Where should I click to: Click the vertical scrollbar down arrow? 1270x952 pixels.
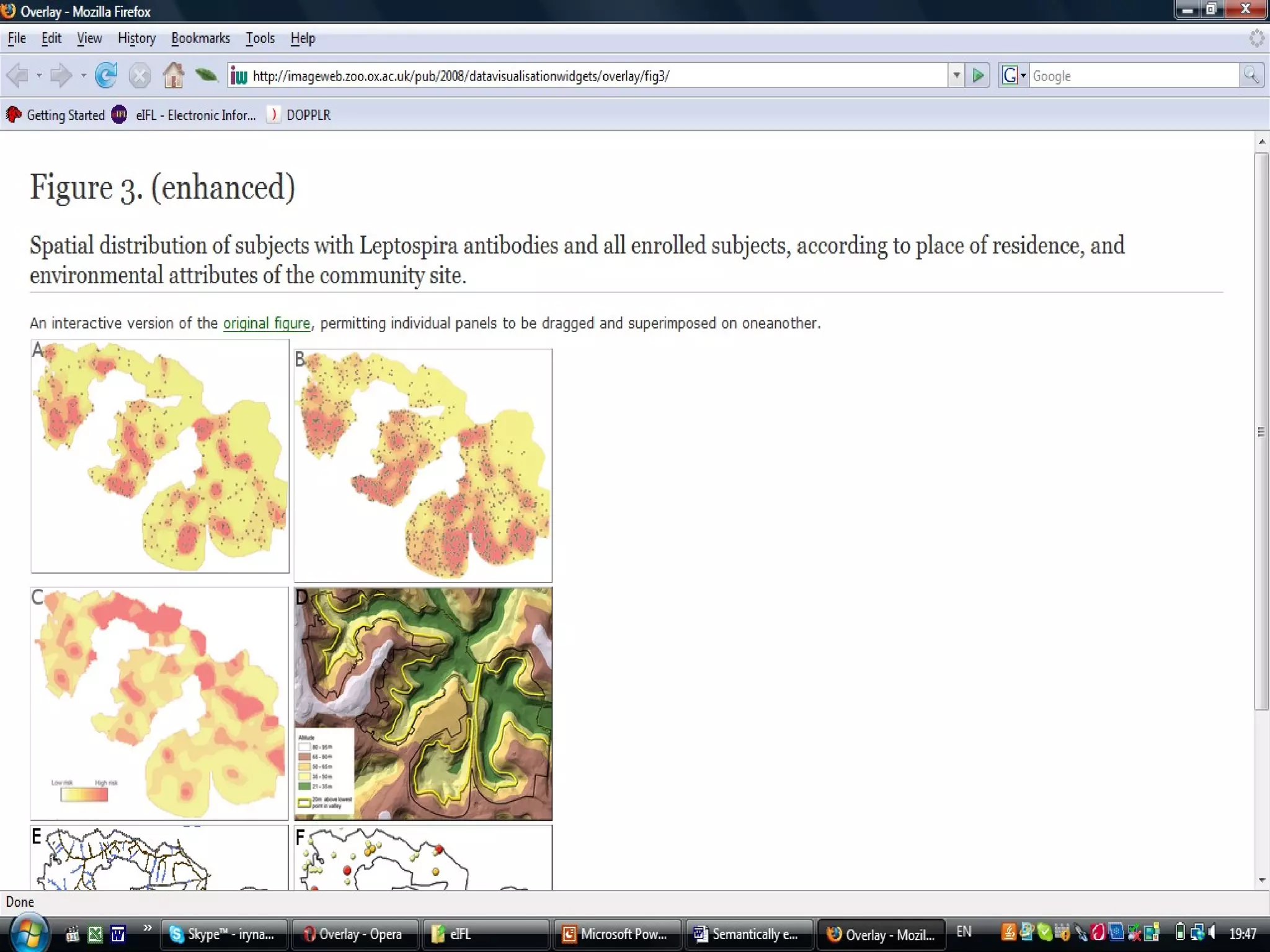click(x=1262, y=881)
